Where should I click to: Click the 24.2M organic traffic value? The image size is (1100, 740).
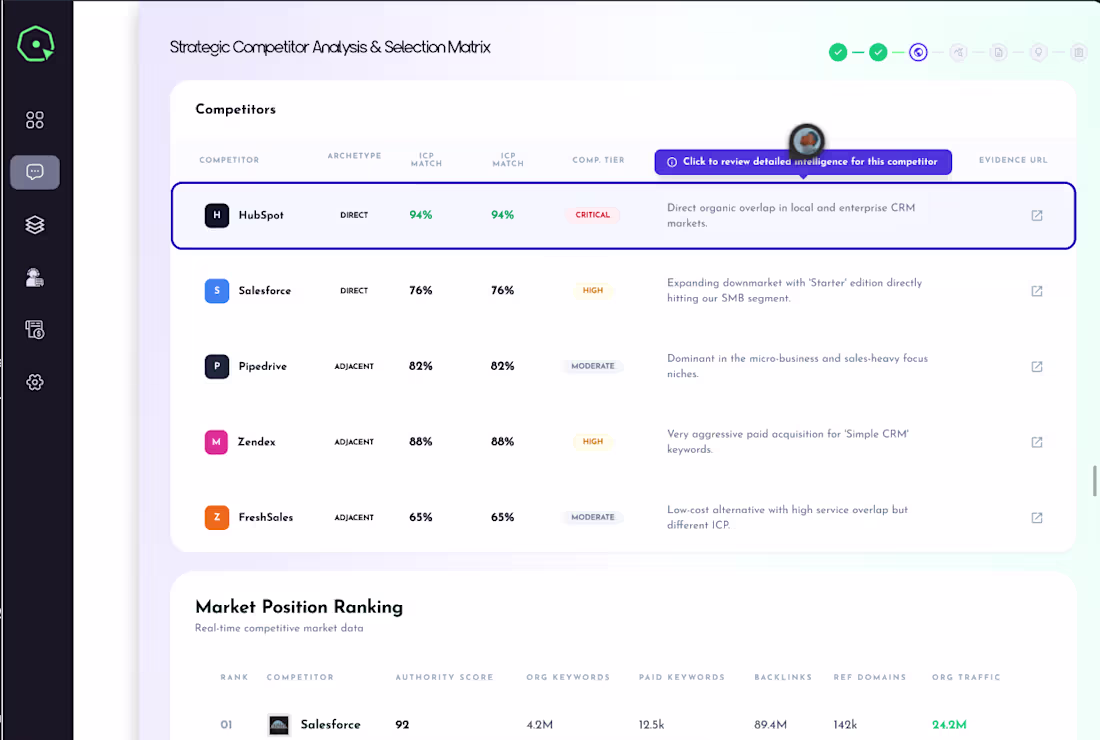[949, 725]
